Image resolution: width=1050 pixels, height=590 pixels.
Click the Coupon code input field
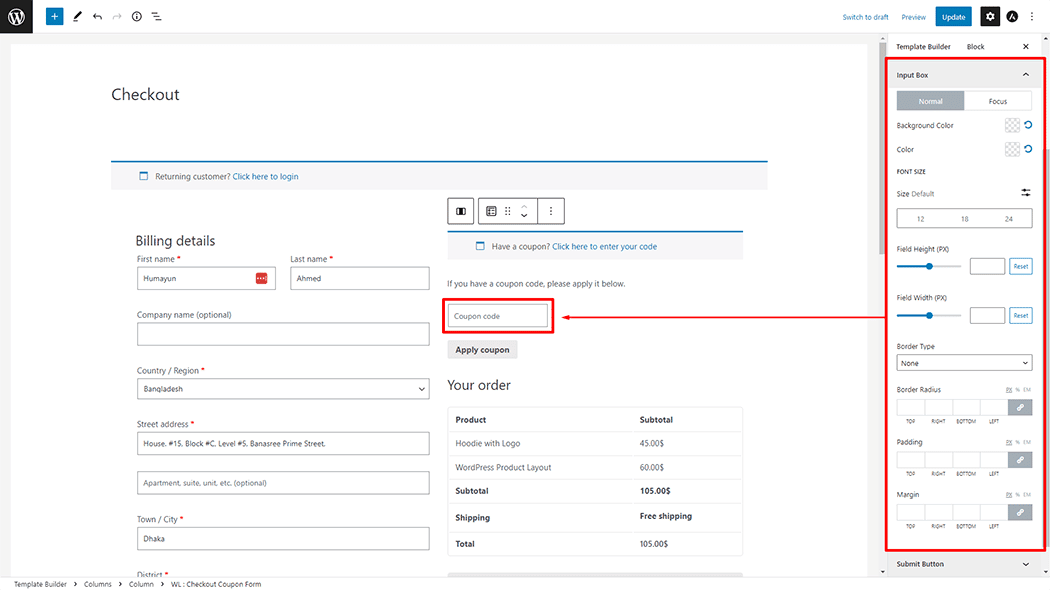[x=498, y=316]
